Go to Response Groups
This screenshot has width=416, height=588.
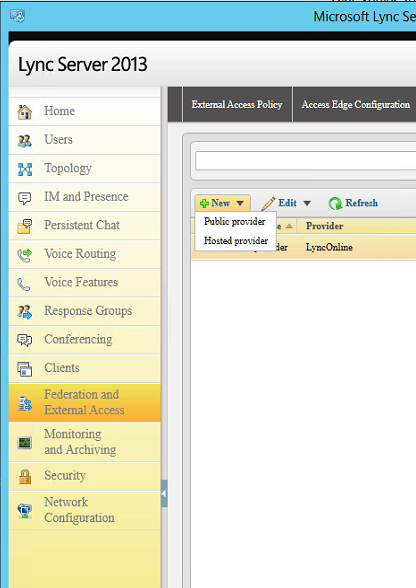click(85, 311)
